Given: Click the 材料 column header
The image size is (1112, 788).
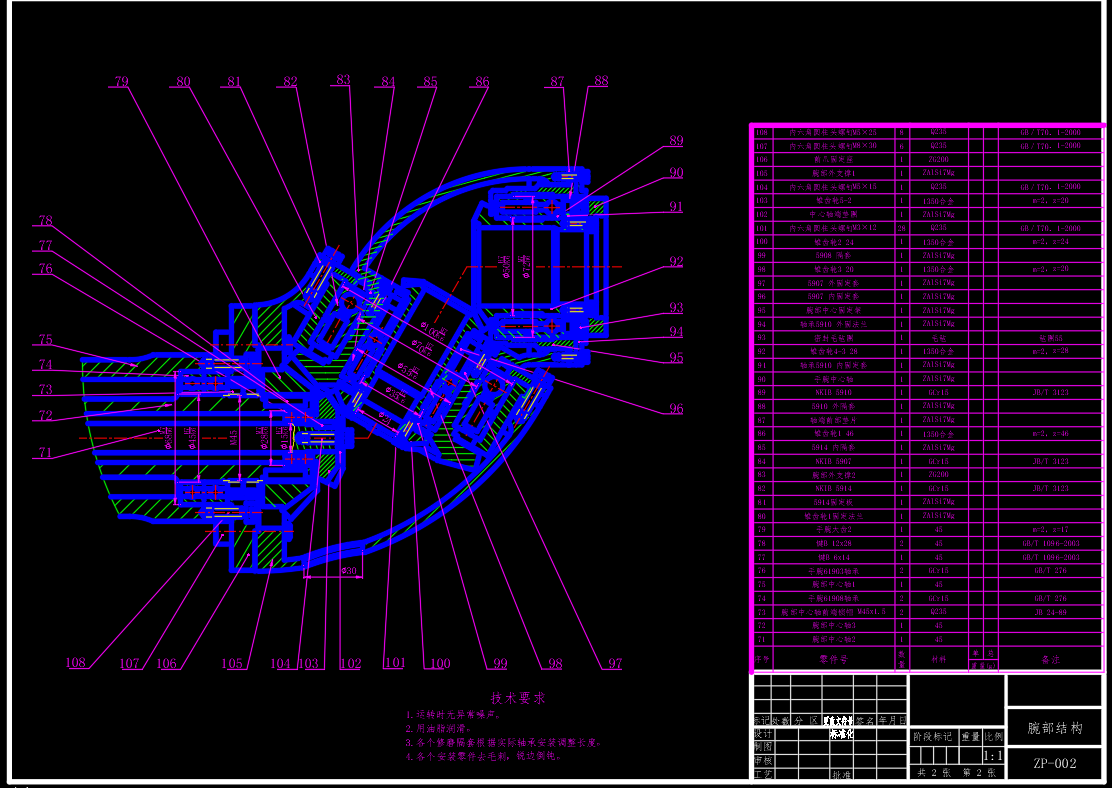Looking at the screenshot, I should (938, 659).
